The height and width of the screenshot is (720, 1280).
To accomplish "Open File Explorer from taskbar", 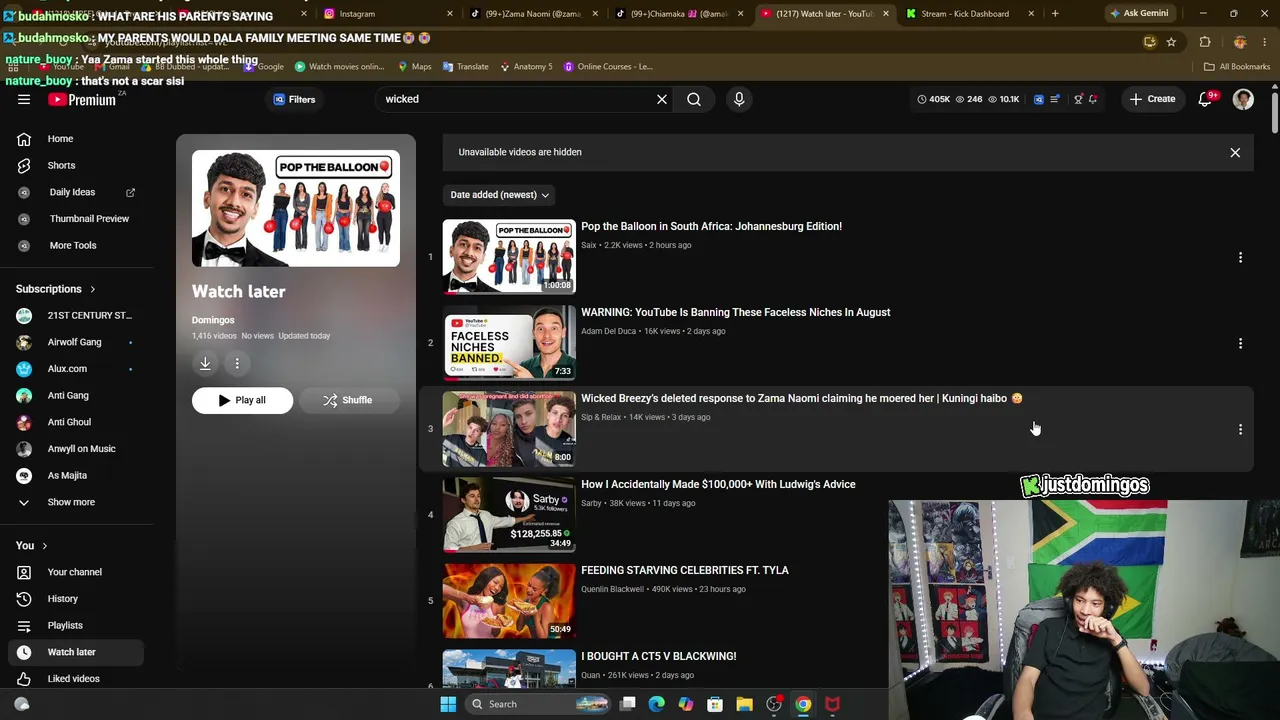I will pos(744,704).
